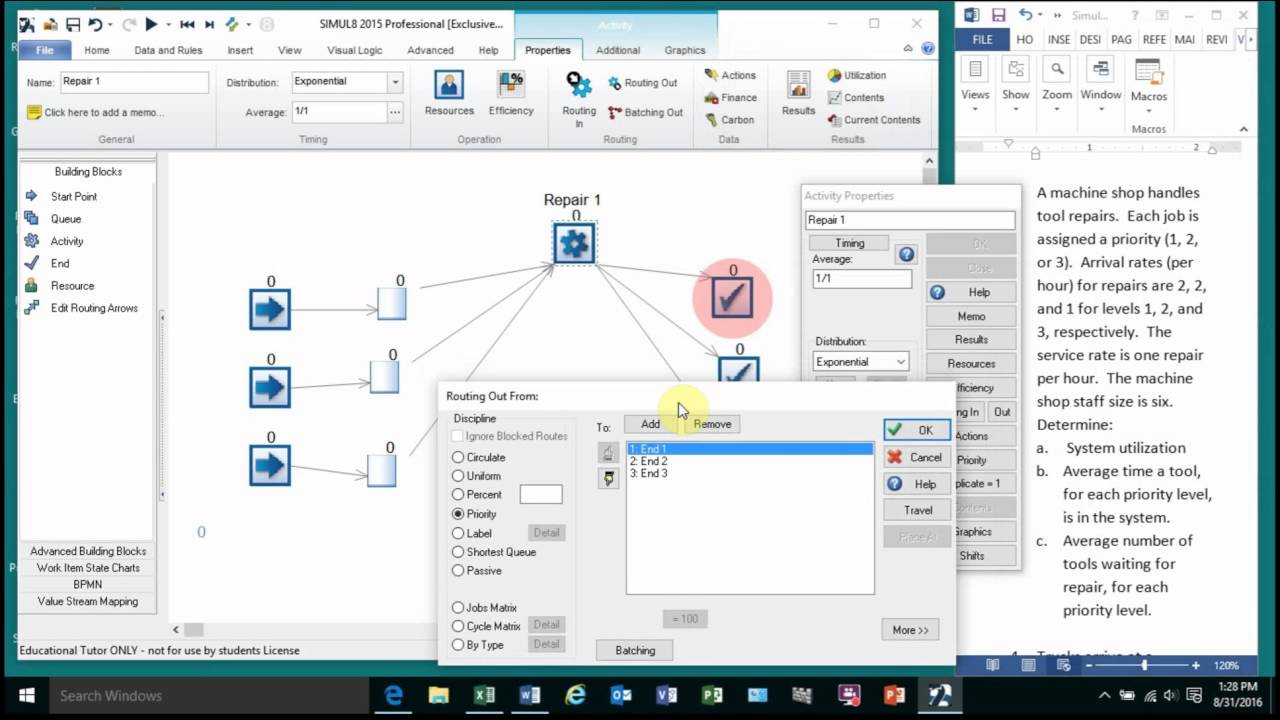This screenshot has height=720, width=1280.
Task: Select Cycle Matrix discipline
Action: [458, 626]
